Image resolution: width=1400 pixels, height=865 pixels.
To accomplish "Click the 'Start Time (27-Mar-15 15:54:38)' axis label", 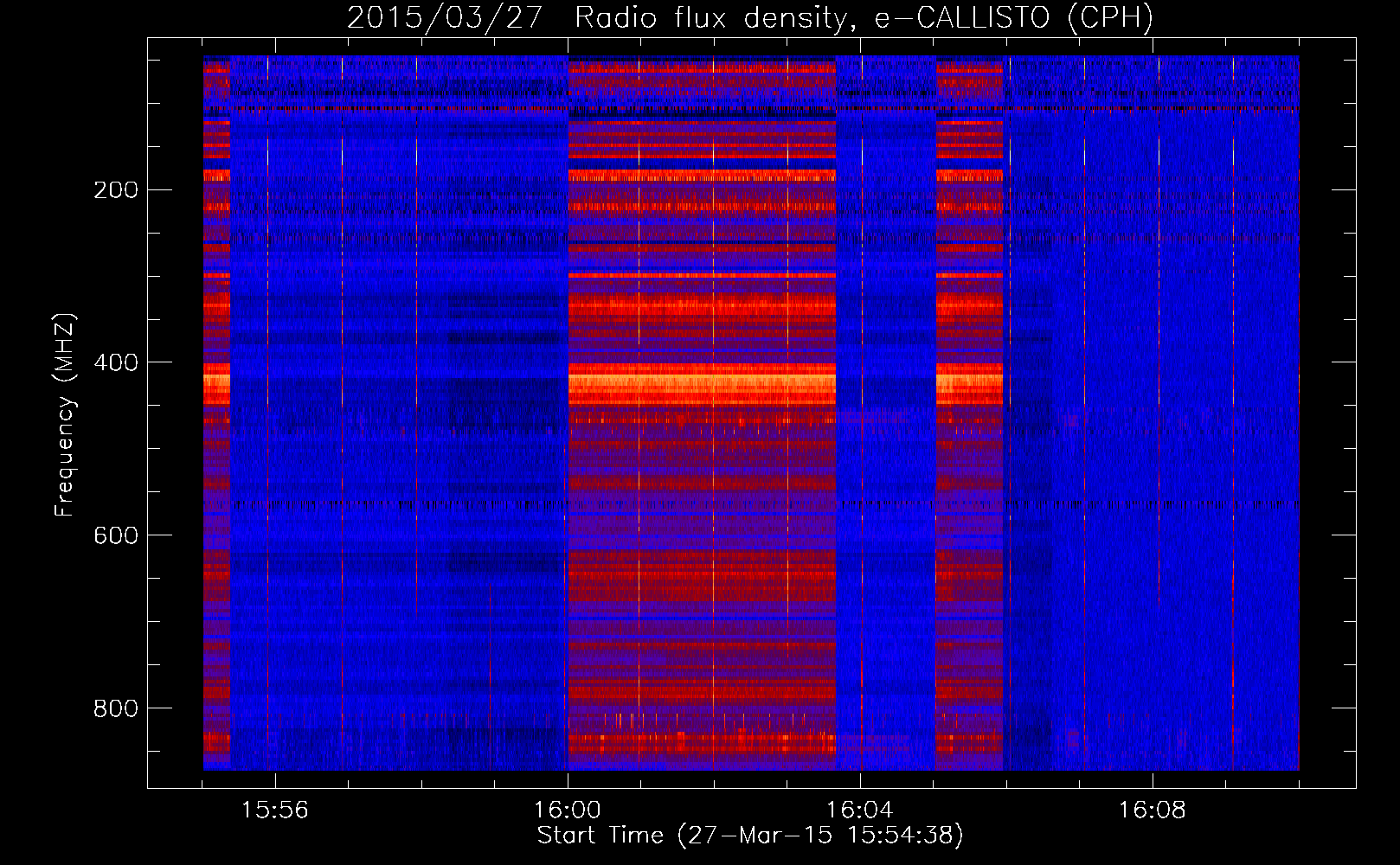I will (750, 836).
